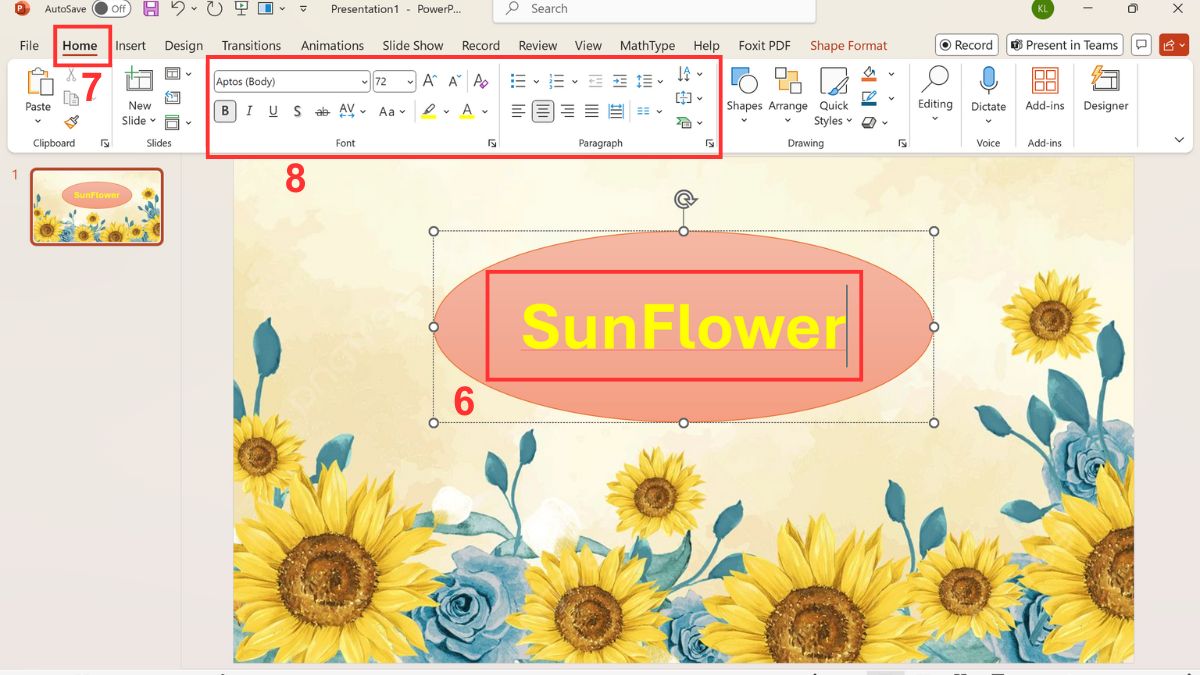Open the Add or Remove Columns menu
Screen dimensions: 1200x675
pos(649,111)
